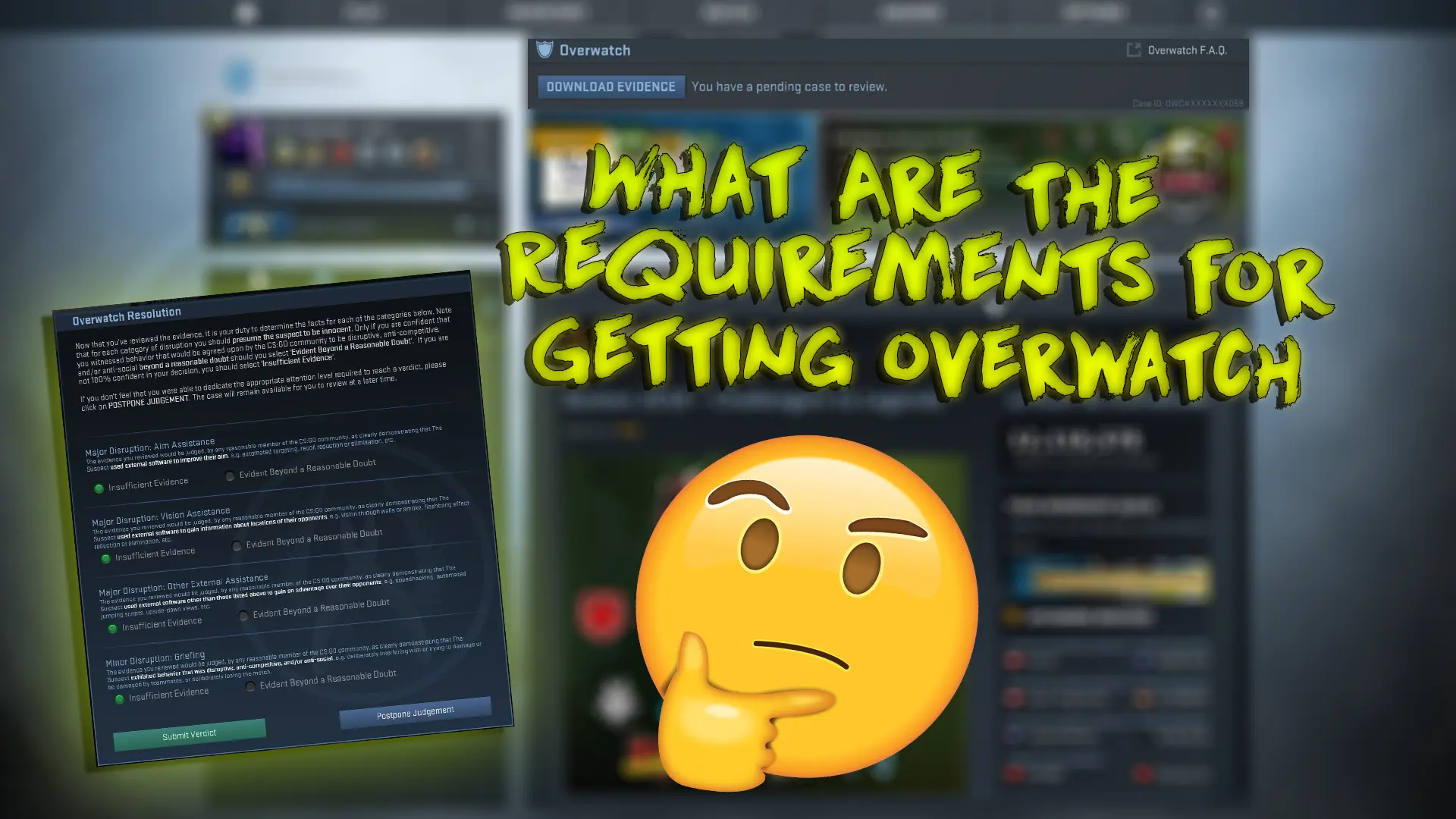Viewport: 1456px width, 819px height.
Task: Click the Overwatch shield icon
Action: tap(544, 50)
